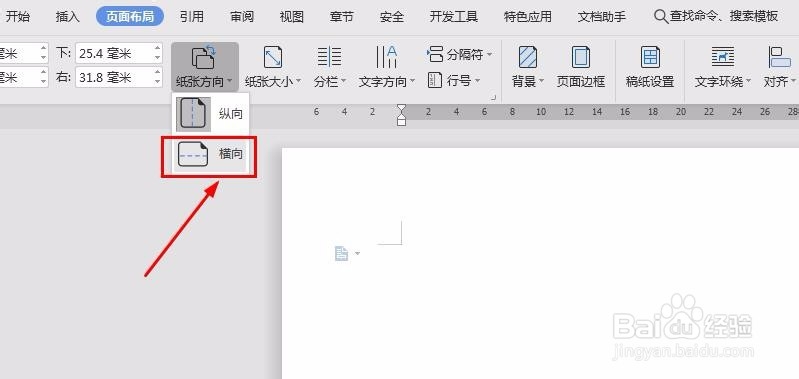Image resolution: width=799 pixels, height=379 pixels.
Task: Expand the 行号 dropdown arrow
Action: [477, 80]
